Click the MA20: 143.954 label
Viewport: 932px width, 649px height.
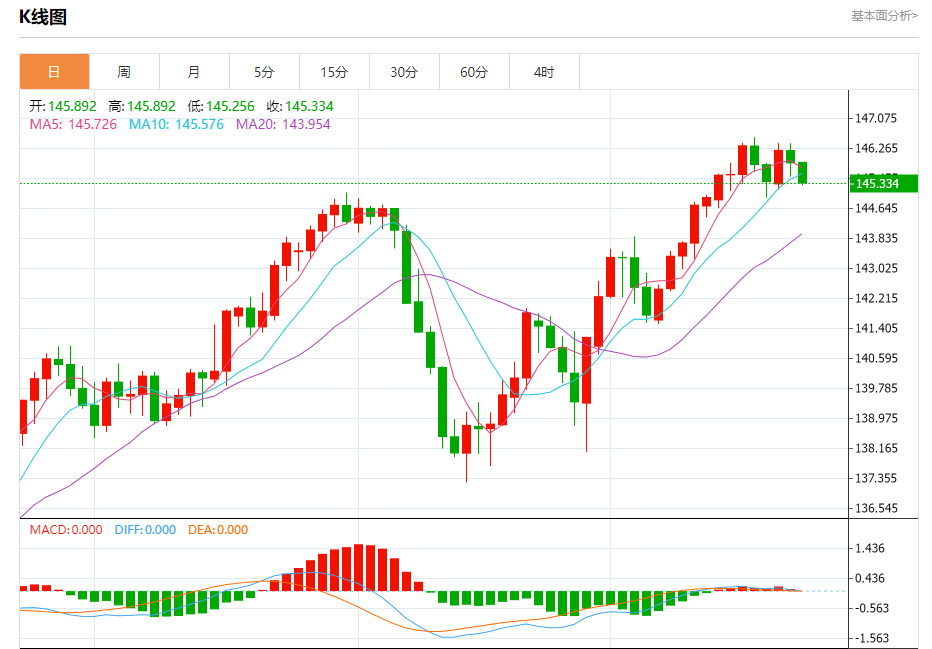283,124
